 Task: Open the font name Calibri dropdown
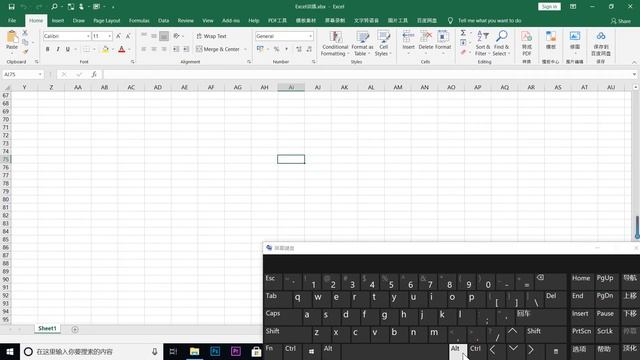(x=88, y=36)
